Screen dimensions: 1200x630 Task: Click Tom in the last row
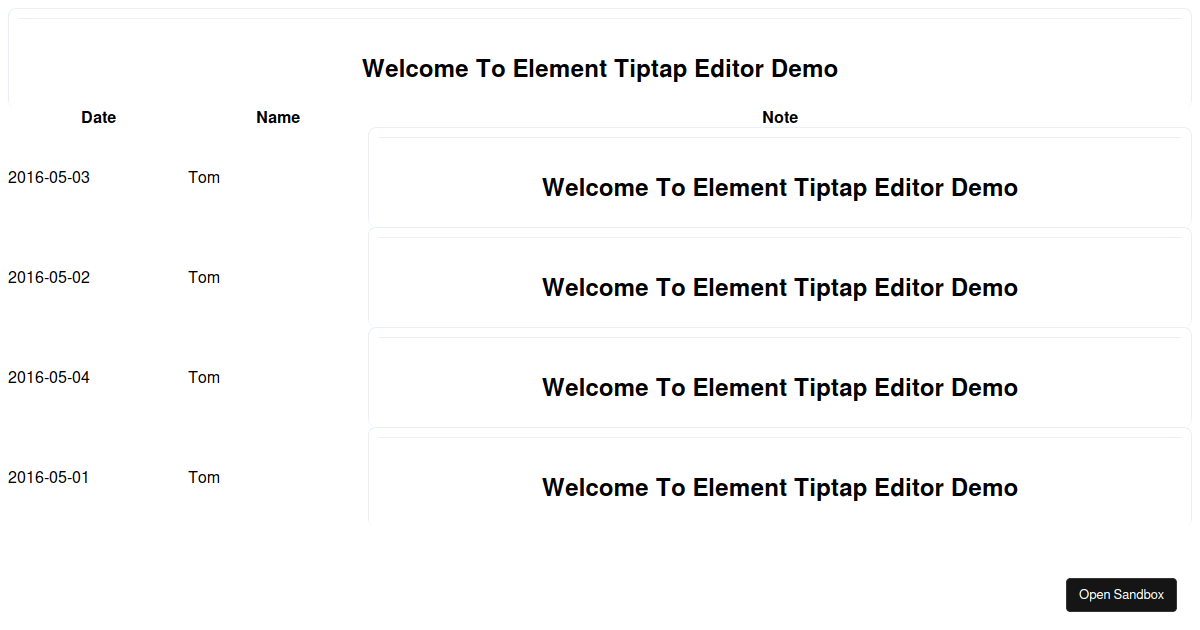click(204, 477)
